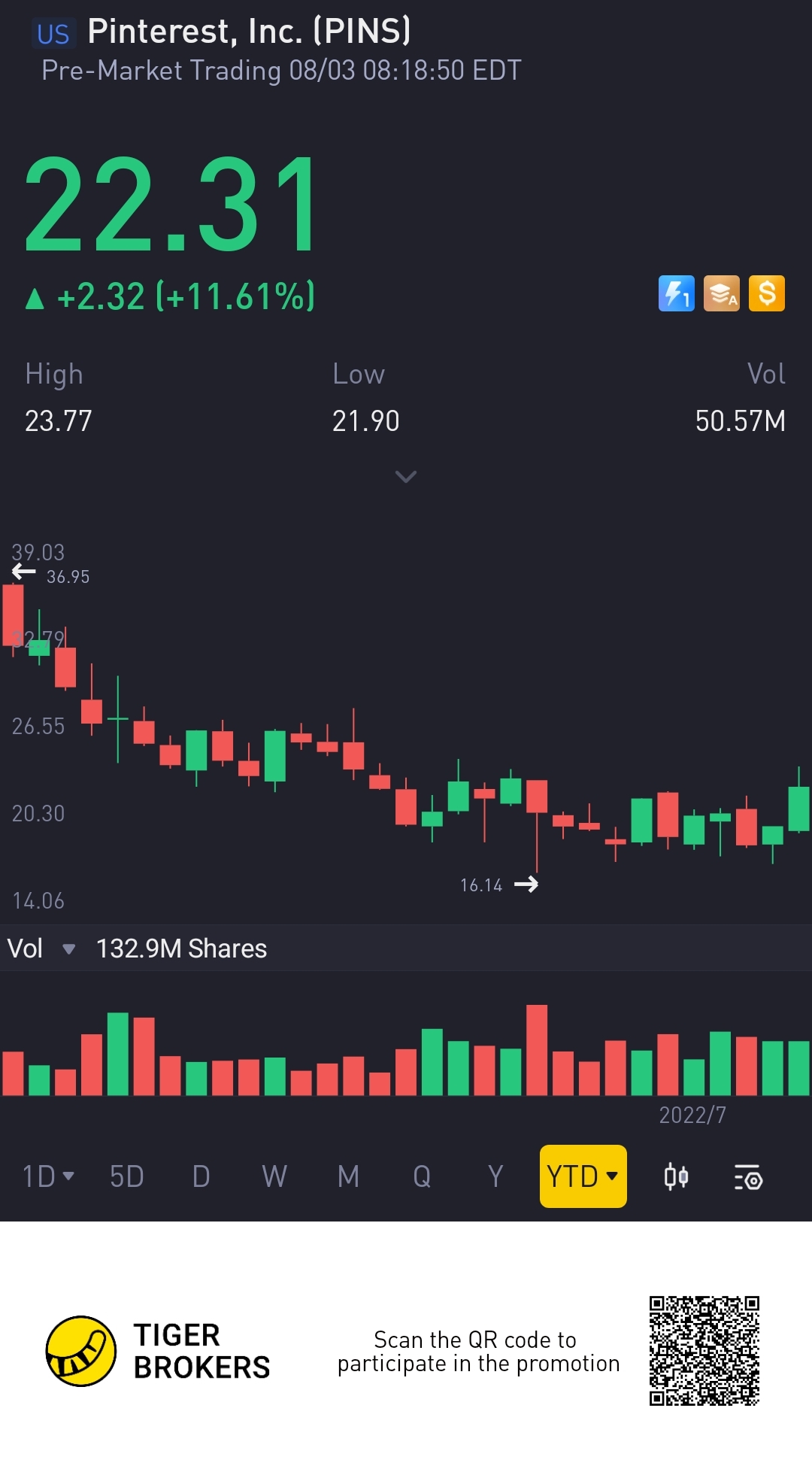The height and width of the screenshot is (1481, 812).
Task: Select the M monthly chart tab
Action: (347, 1176)
